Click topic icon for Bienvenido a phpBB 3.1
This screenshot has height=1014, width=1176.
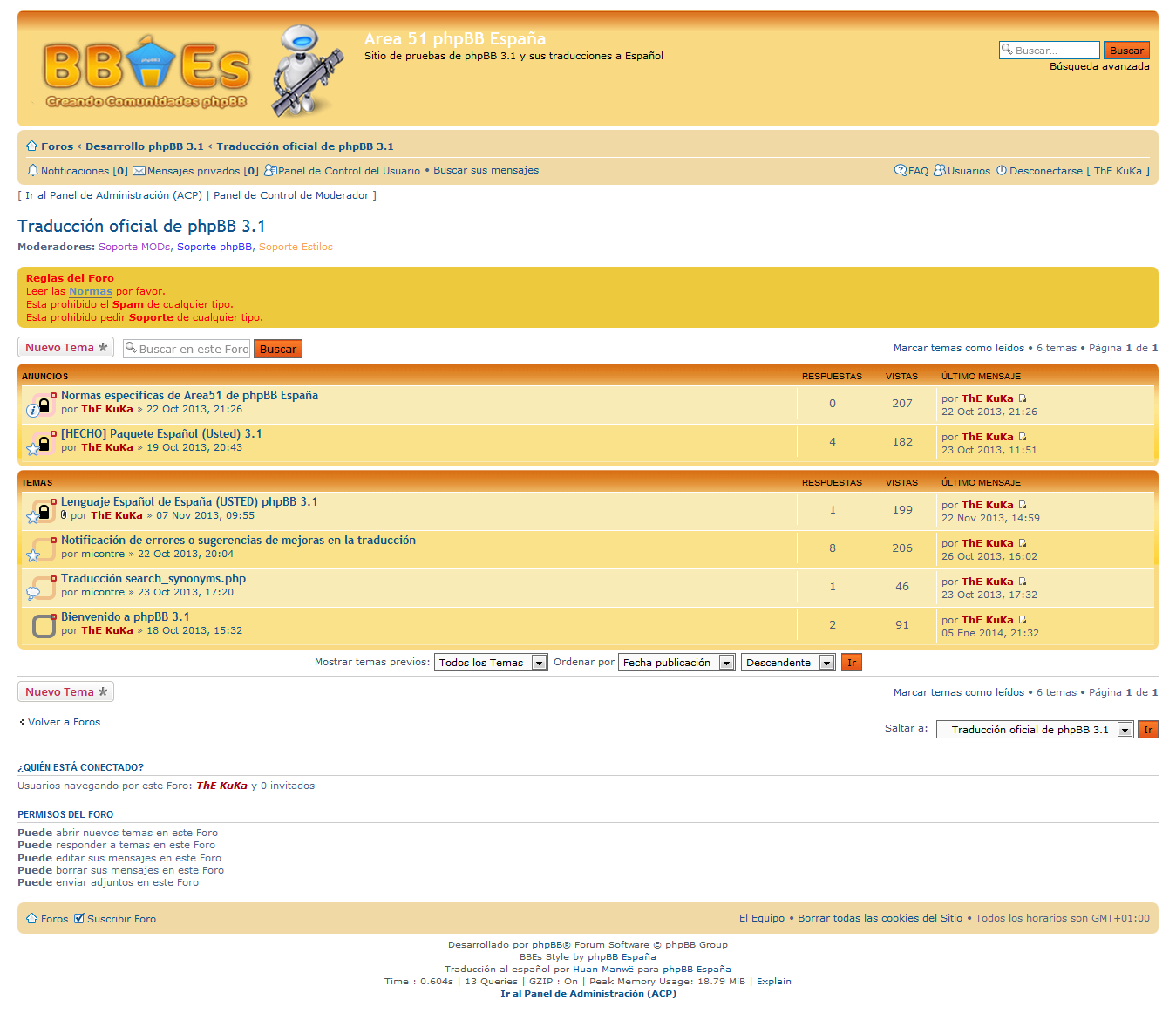point(43,626)
